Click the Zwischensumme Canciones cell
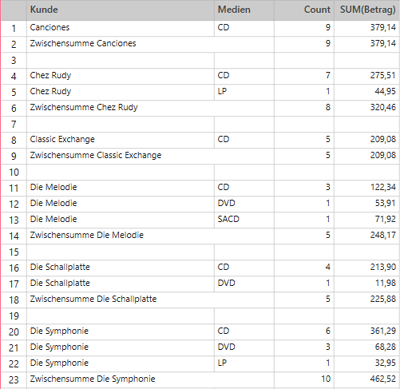Screen dimensions: 400x389 coord(150,44)
